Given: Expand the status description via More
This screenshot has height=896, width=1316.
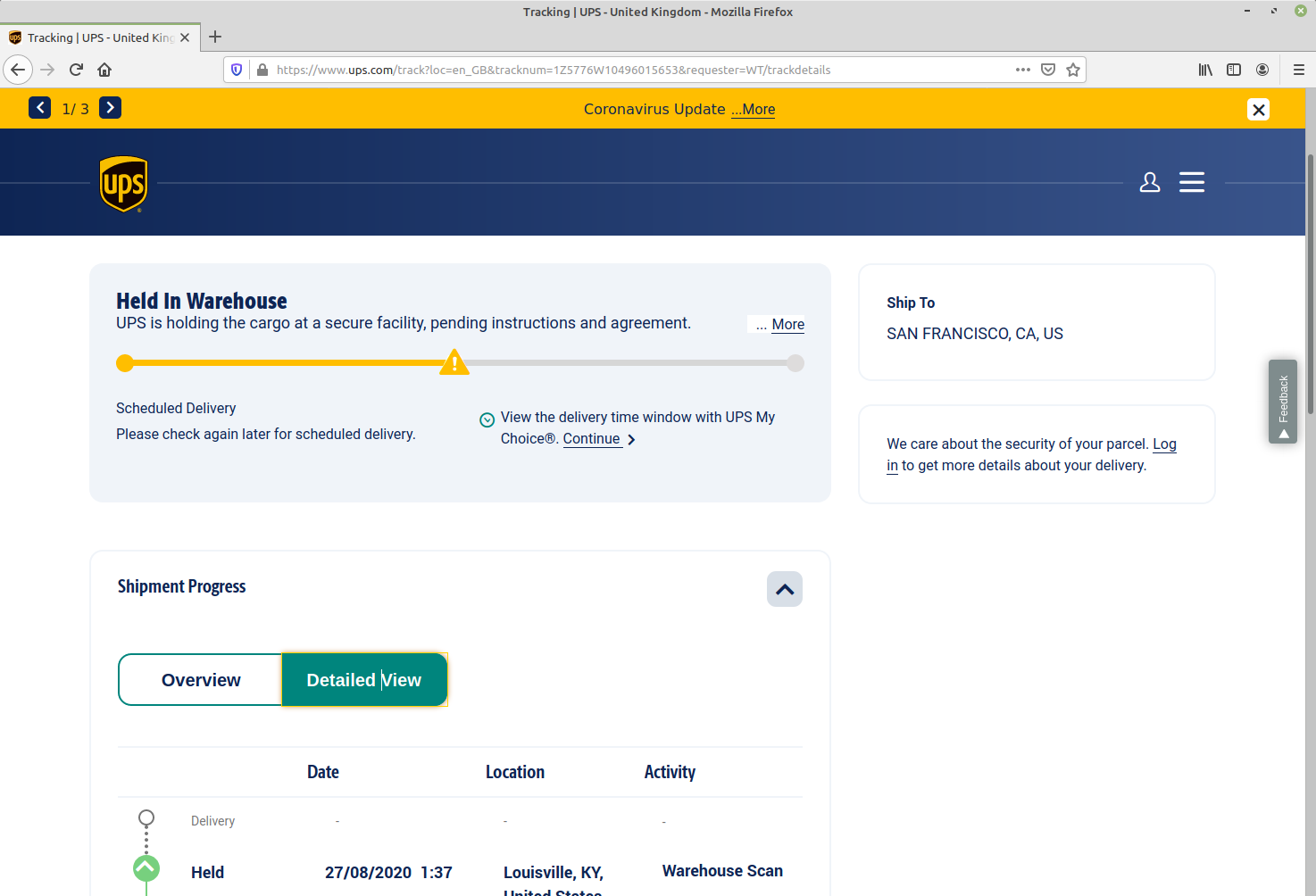Looking at the screenshot, I should pos(787,325).
